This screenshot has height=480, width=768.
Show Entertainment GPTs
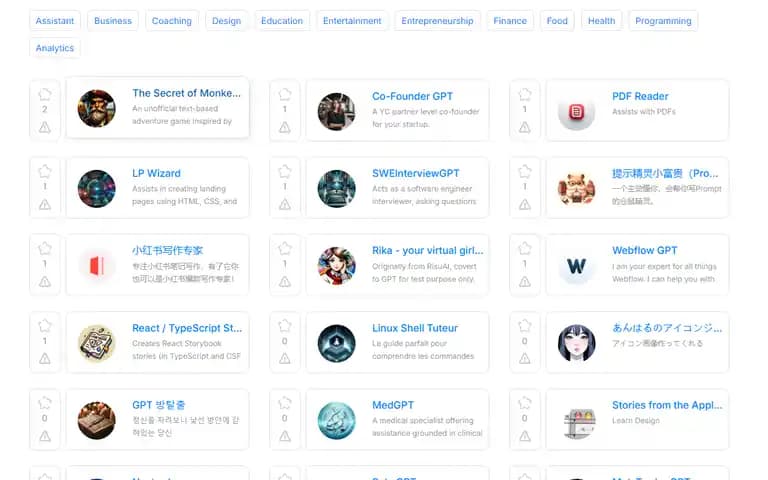352,21
